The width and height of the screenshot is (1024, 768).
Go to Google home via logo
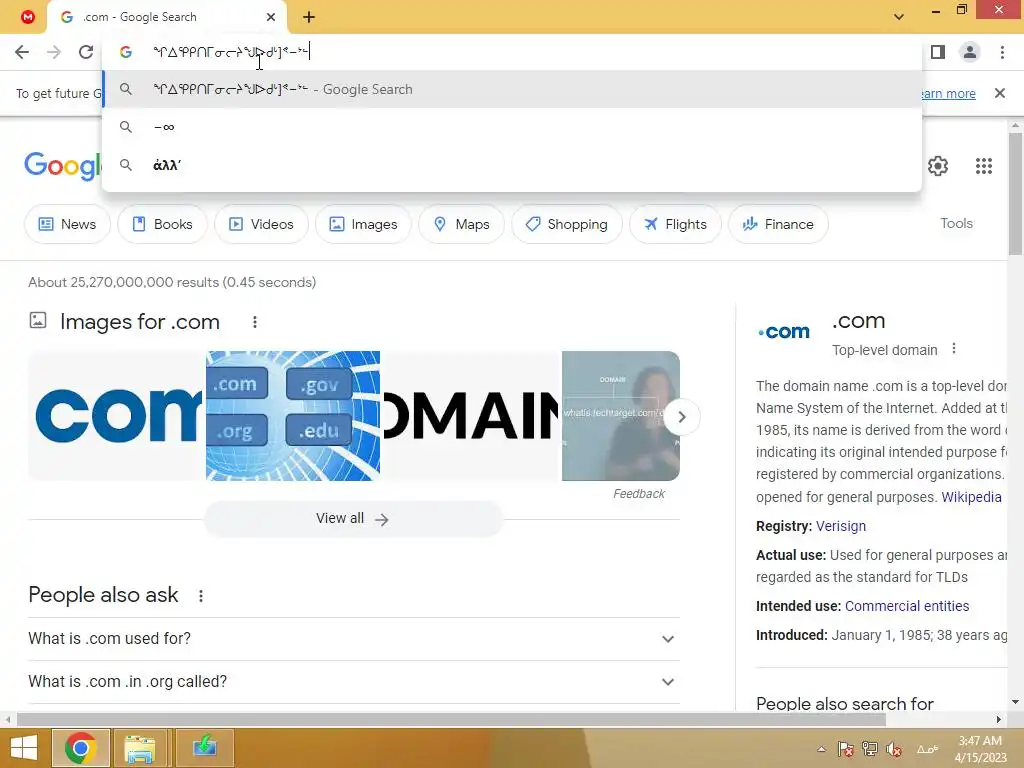point(63,165)
